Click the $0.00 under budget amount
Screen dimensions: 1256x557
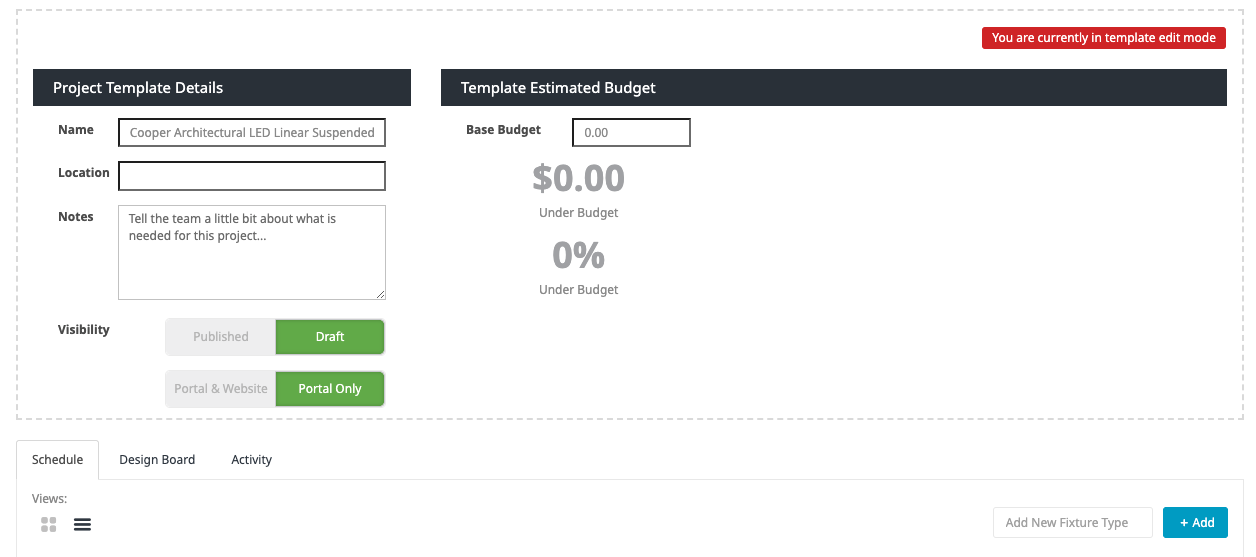(578, 179)
